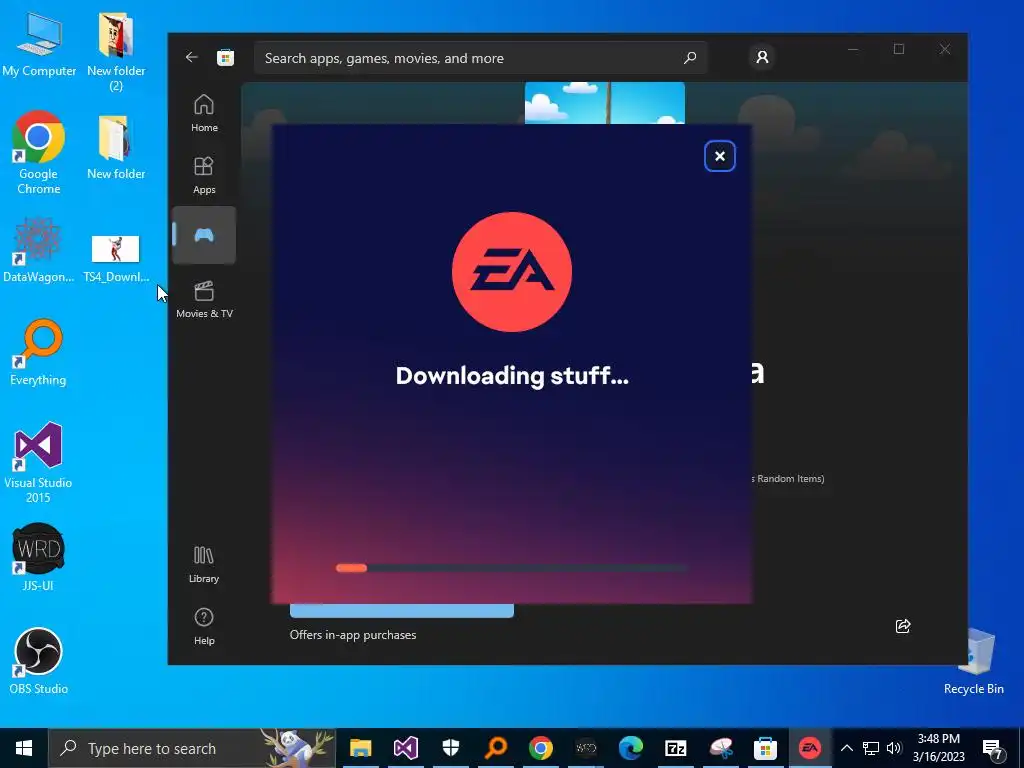The height and width of the screenshot is (768, 1024).
Task: Close the Microsoft Store window
Action: (944, 50)
